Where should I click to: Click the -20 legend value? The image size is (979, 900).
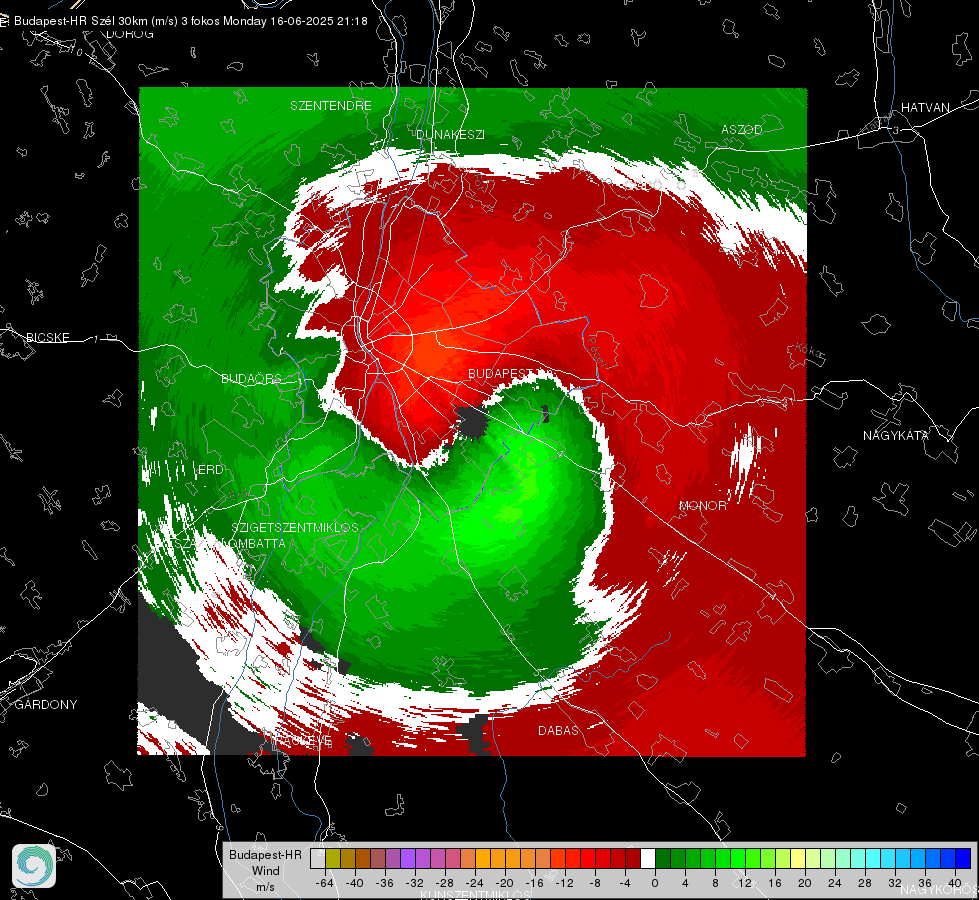click(504, 883)
